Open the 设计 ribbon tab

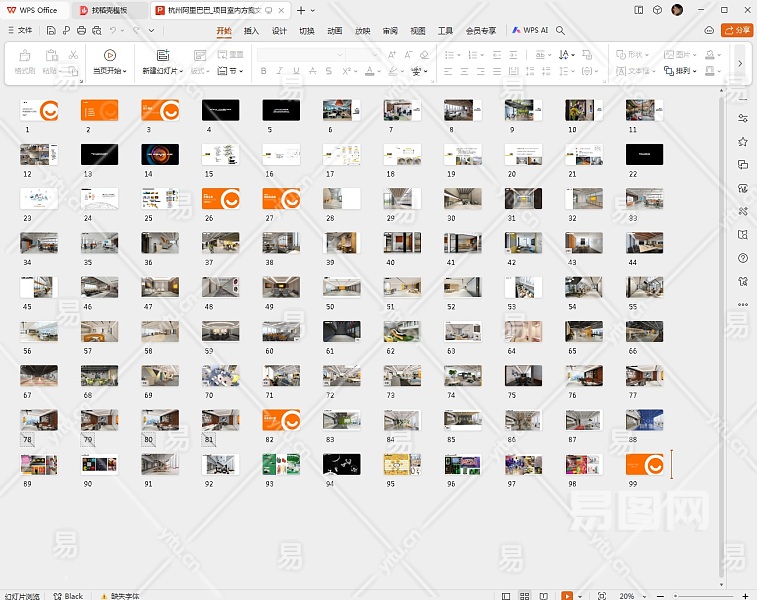point(279,31)
